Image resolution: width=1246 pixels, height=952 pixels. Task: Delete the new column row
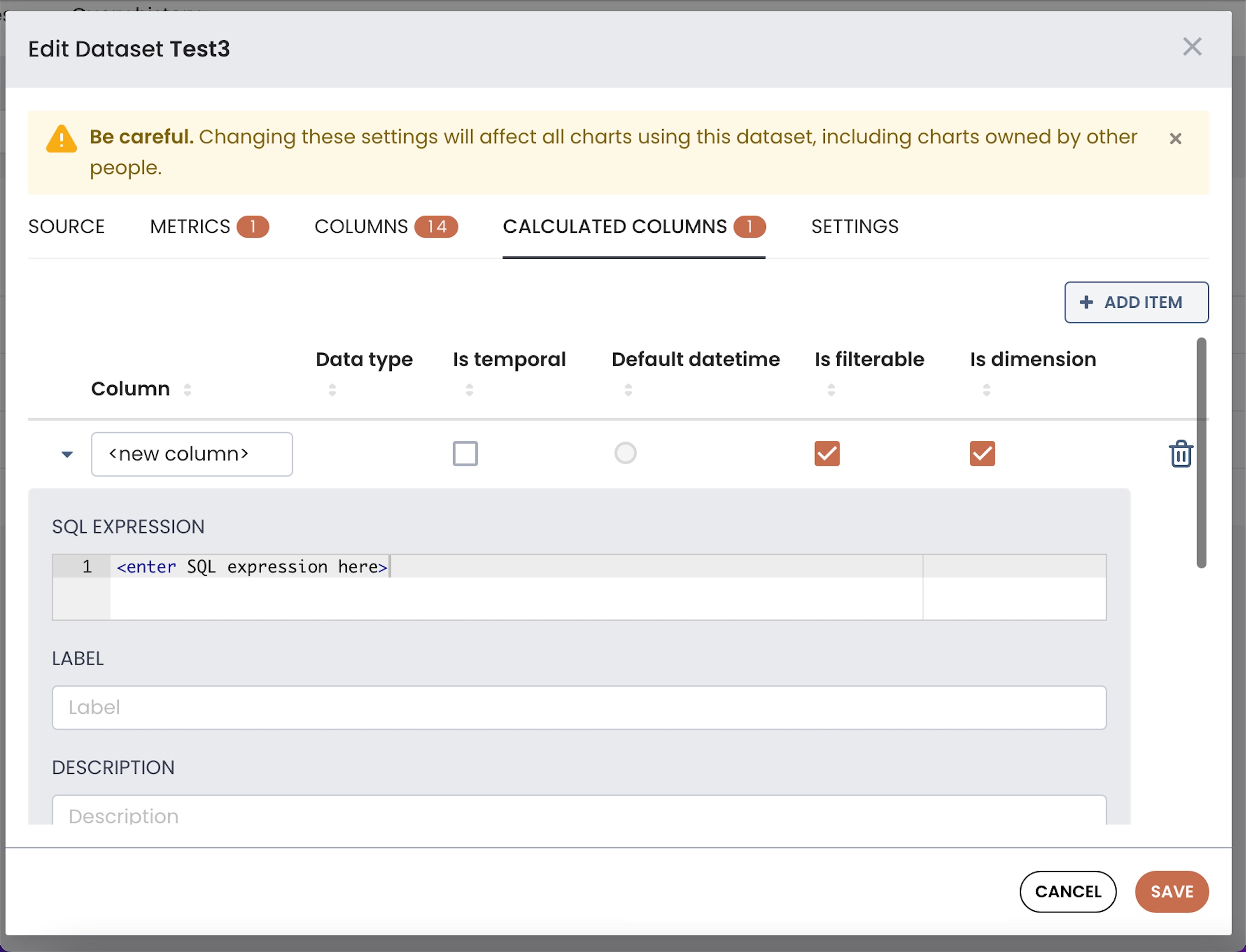tap(1181, 454)
